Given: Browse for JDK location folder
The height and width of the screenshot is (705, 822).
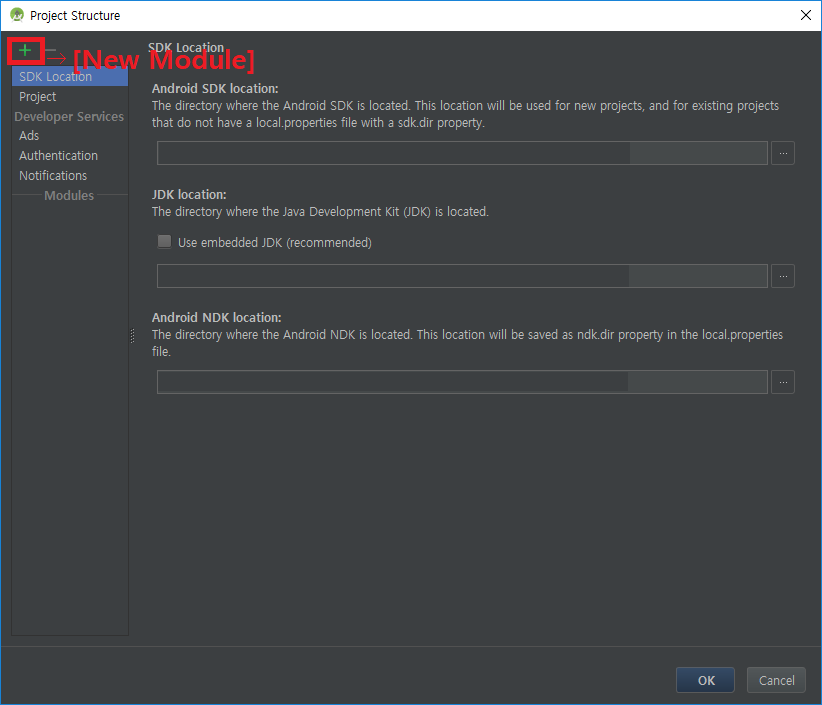Looking at the screenshot, I should click(x=783, y=276).
